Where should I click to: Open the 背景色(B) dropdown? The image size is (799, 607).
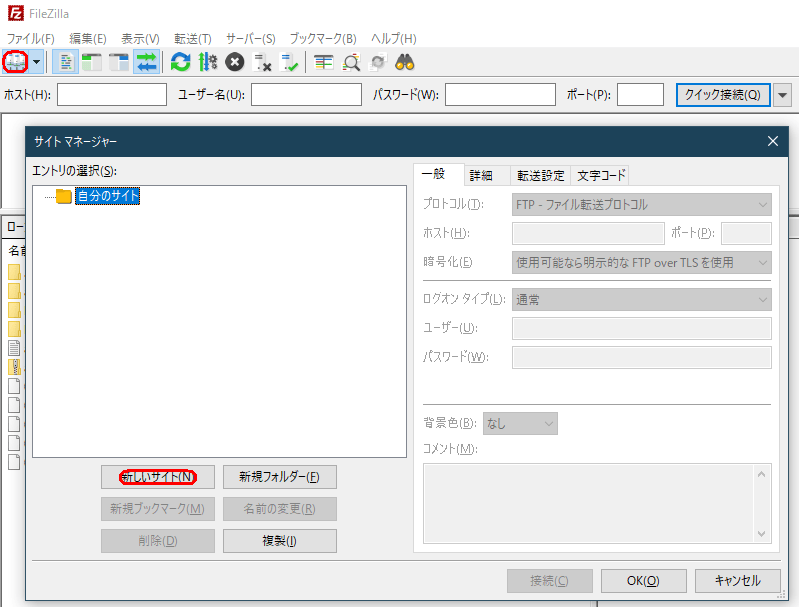(x=520, y=424)
